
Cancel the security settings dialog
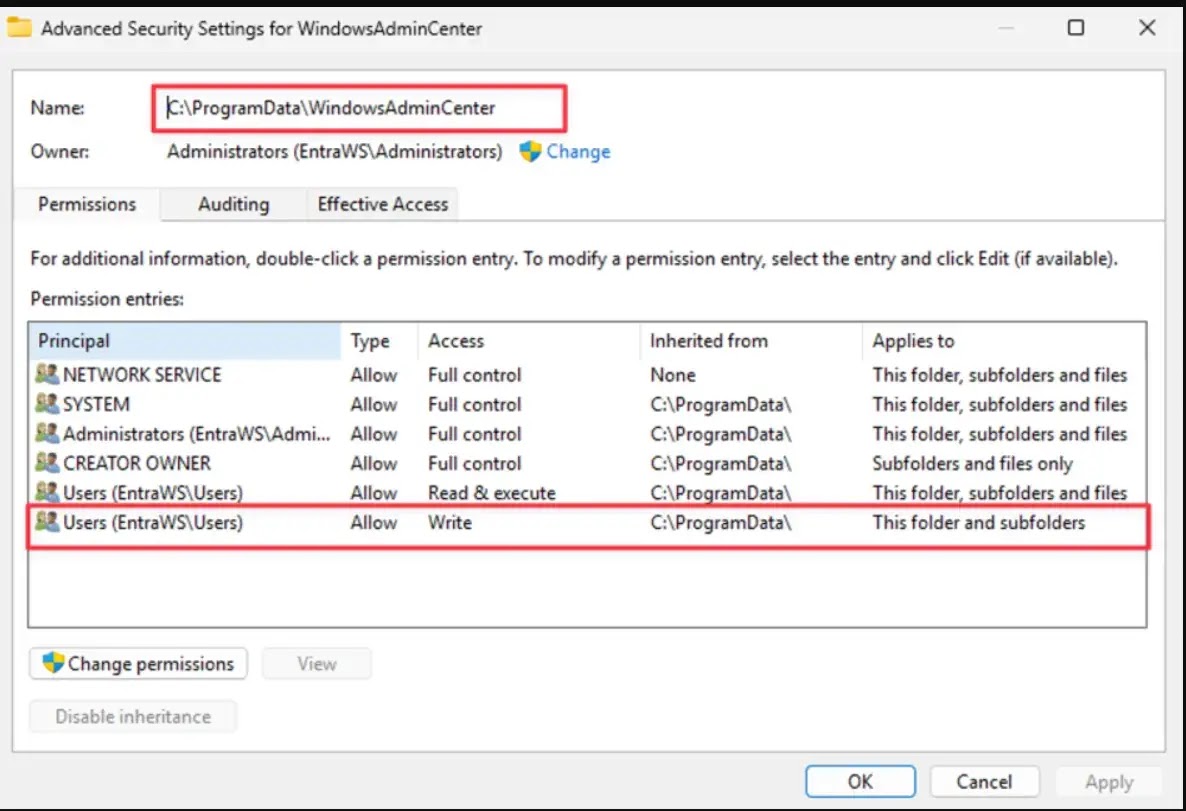pos(984,782)
